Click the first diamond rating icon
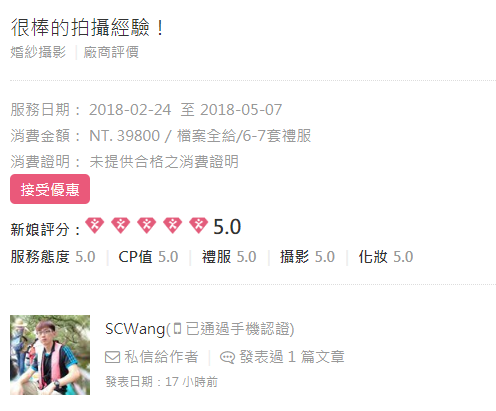 [x=95, y=225]
